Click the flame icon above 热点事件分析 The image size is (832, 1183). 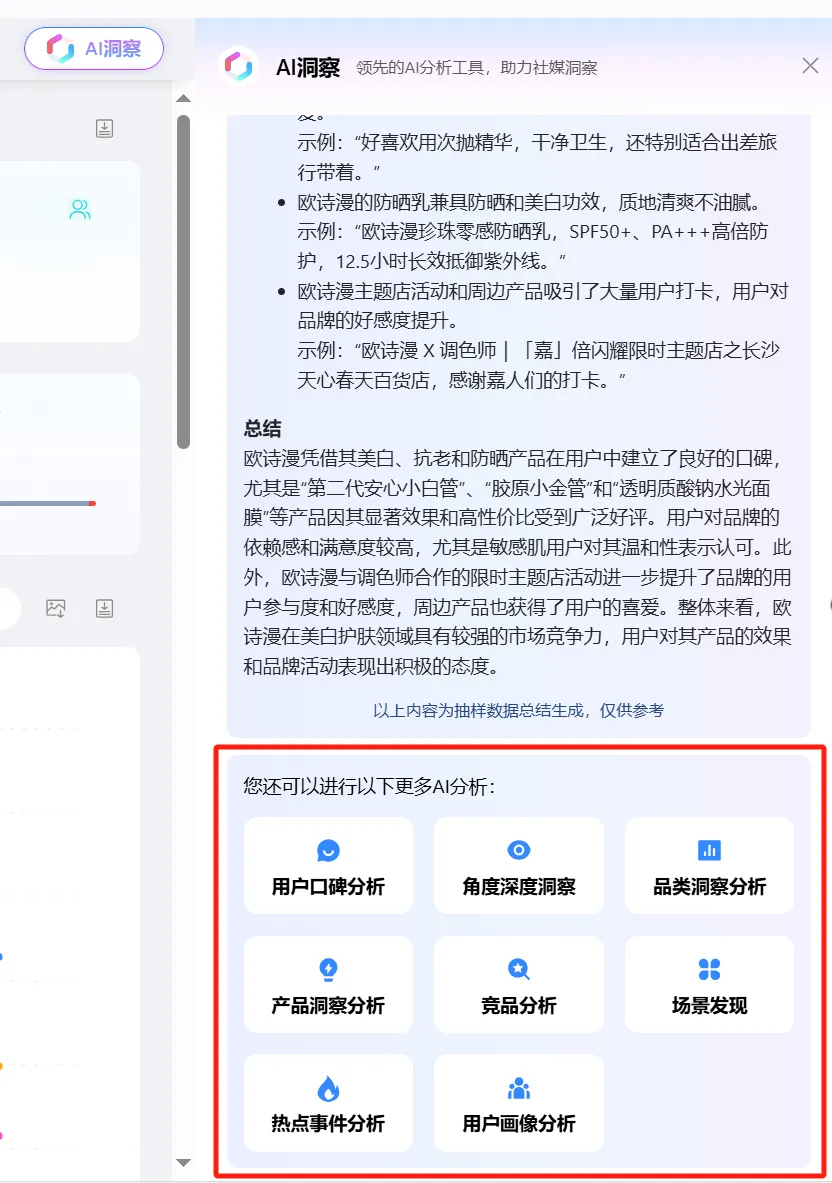pyautogui.click(x=328, y=1089)
